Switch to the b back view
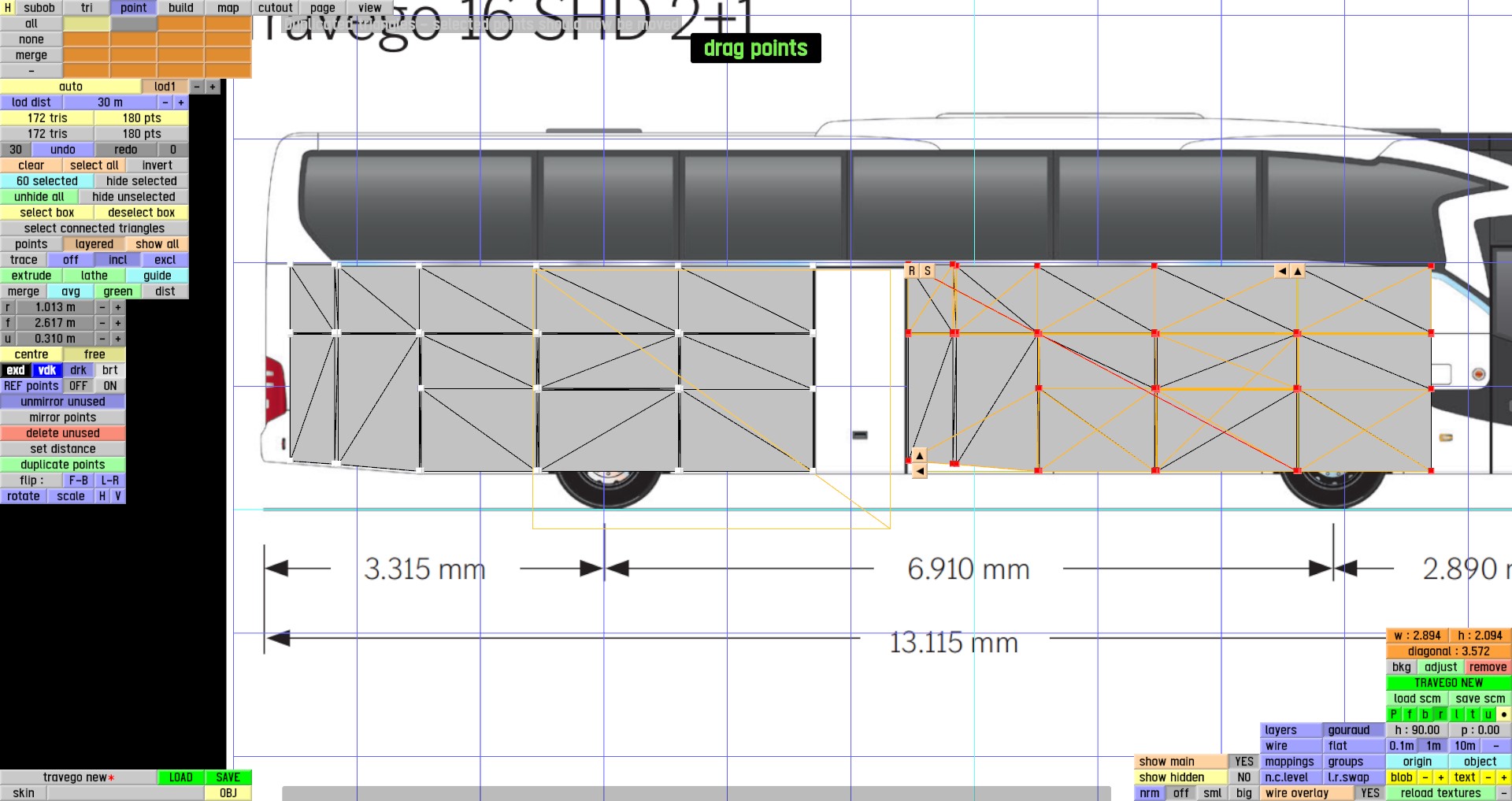The width and height of the screenshot is (1512, 801). [x=1425, y=714]
